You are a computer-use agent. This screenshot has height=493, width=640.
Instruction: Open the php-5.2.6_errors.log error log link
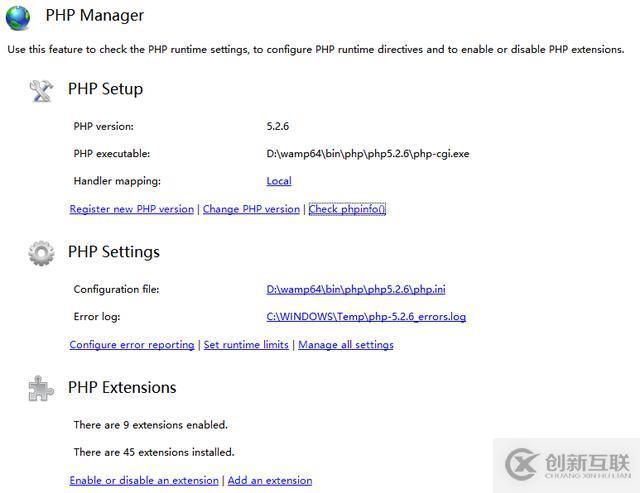tap(366, 317)
